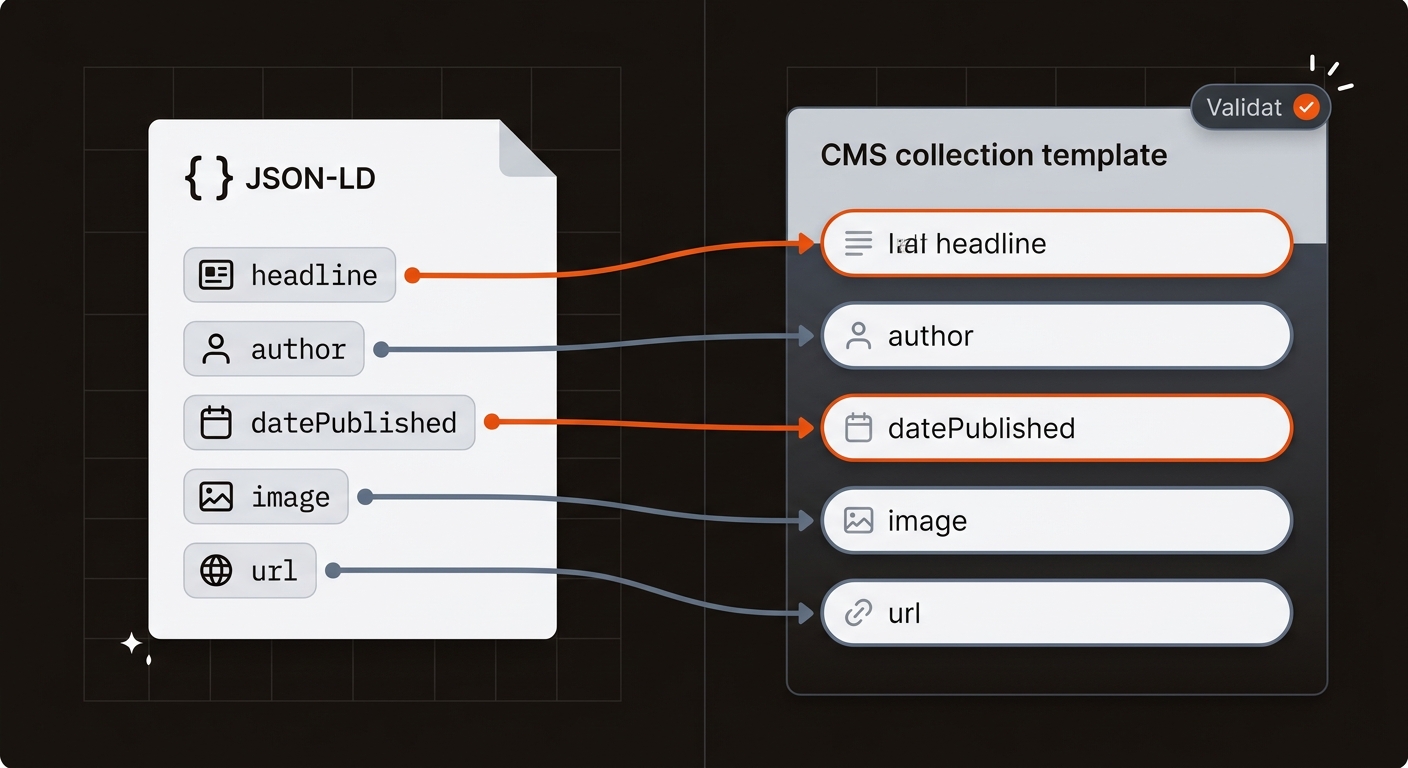
Task: Click the curly braces icon beside JSON-LD
Action: click(209, 179)
